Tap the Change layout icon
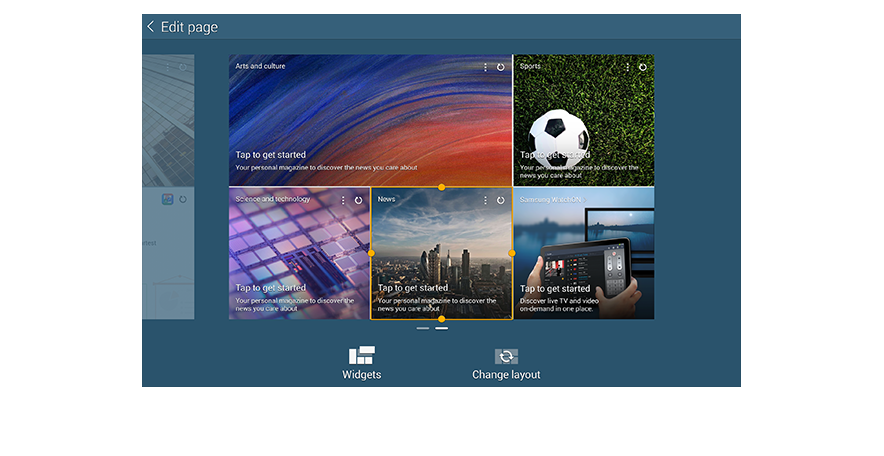884x456 pixels. (506, 356)
